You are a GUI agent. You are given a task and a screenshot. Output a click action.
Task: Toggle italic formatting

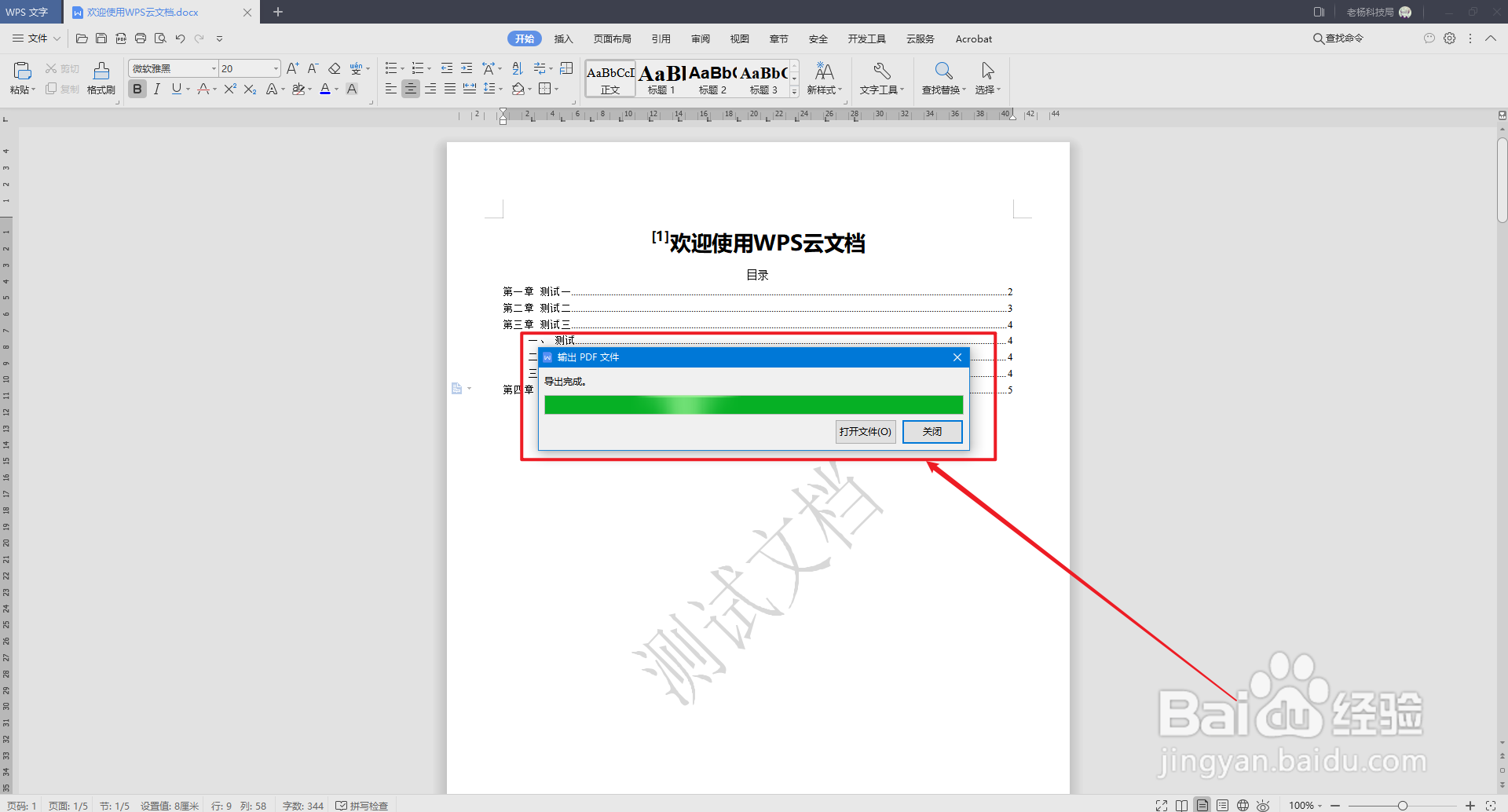[156, 89]
